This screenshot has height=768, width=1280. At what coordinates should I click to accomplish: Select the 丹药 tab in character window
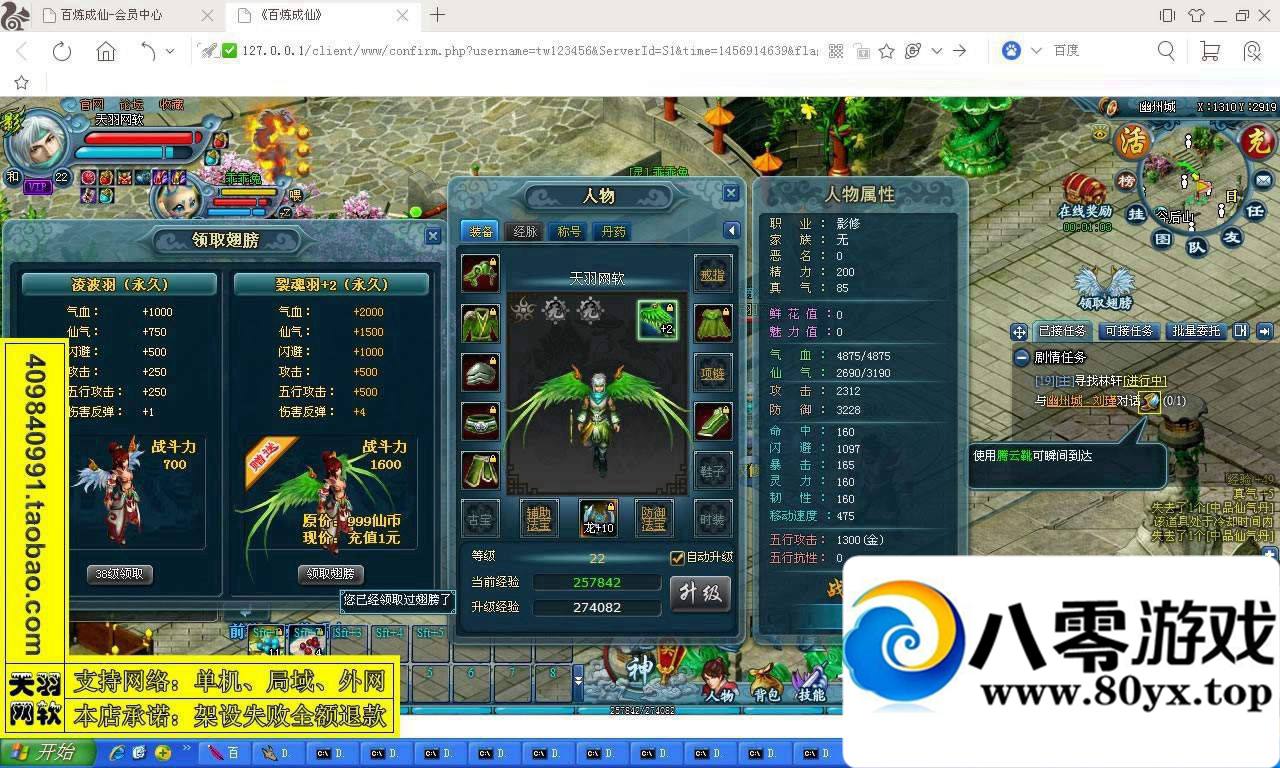click(612, 231)
